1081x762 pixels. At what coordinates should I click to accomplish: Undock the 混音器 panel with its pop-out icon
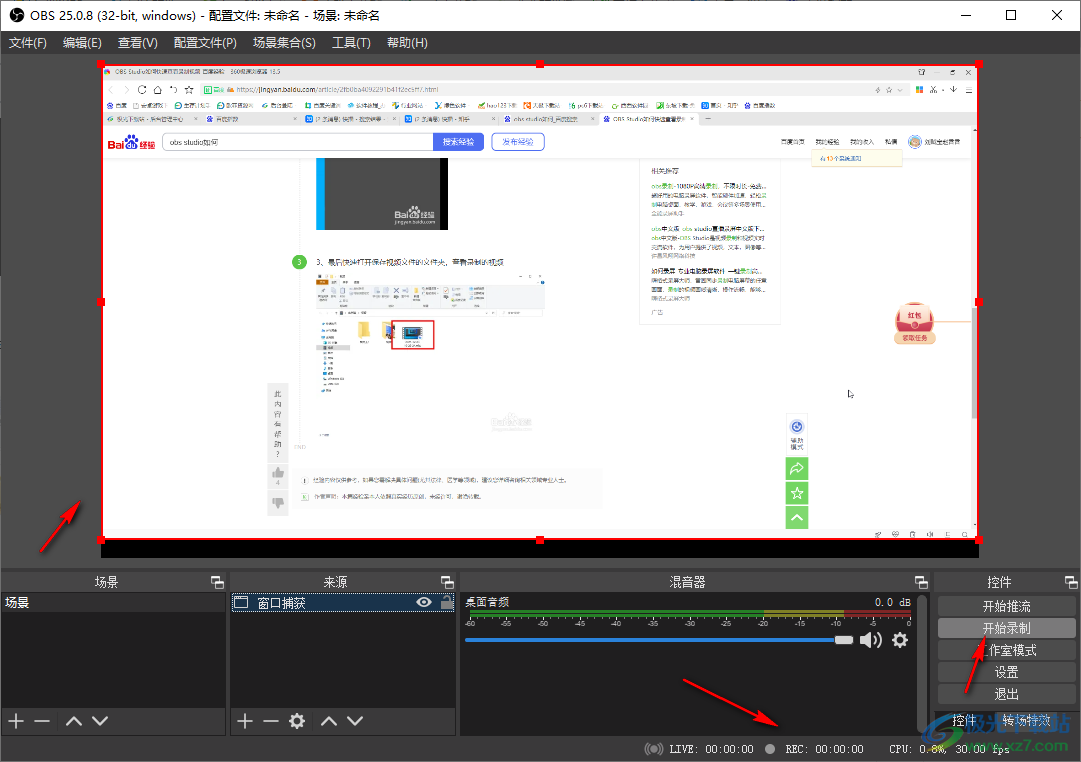point(921,582)
